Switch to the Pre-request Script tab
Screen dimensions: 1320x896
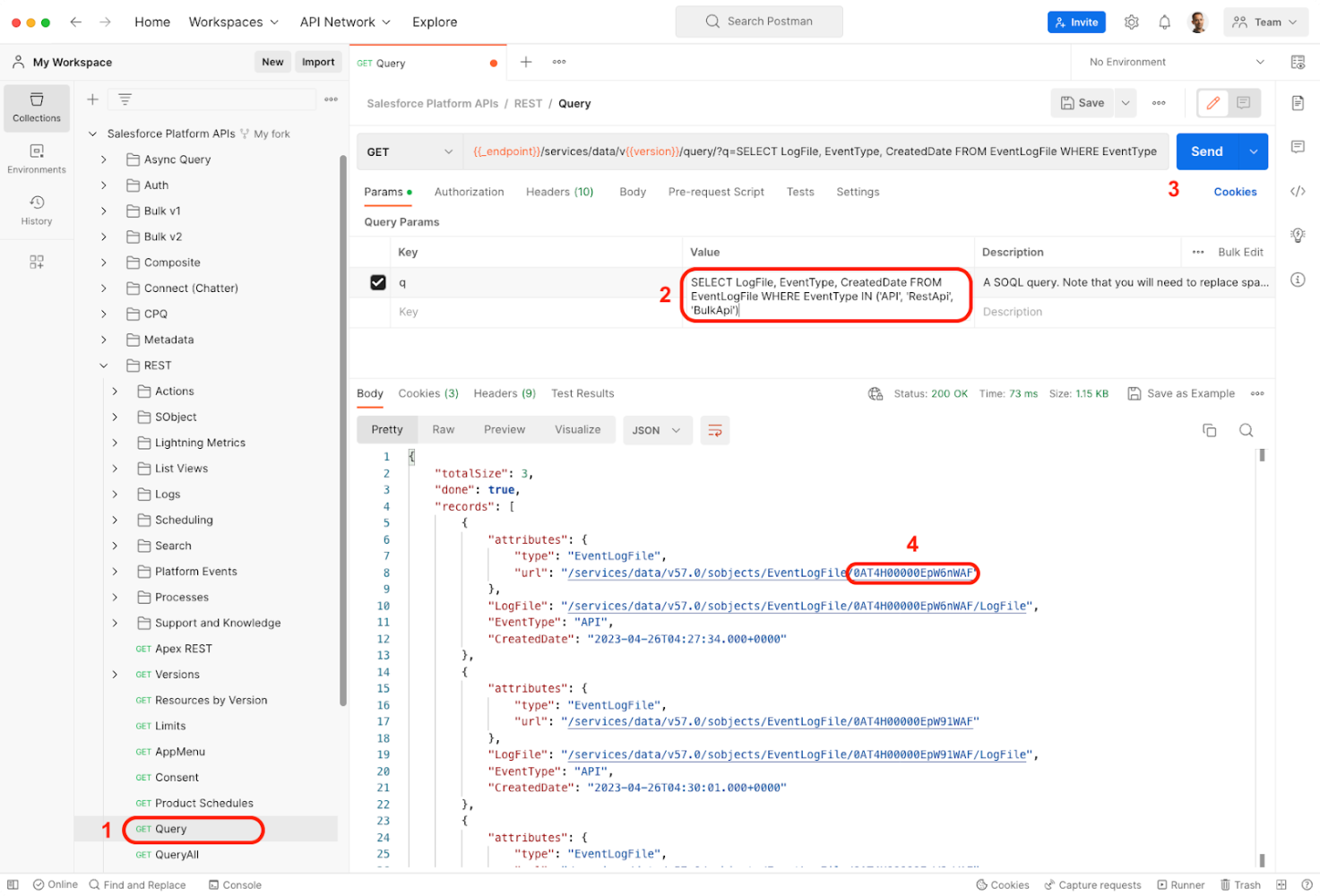[716, 192]
